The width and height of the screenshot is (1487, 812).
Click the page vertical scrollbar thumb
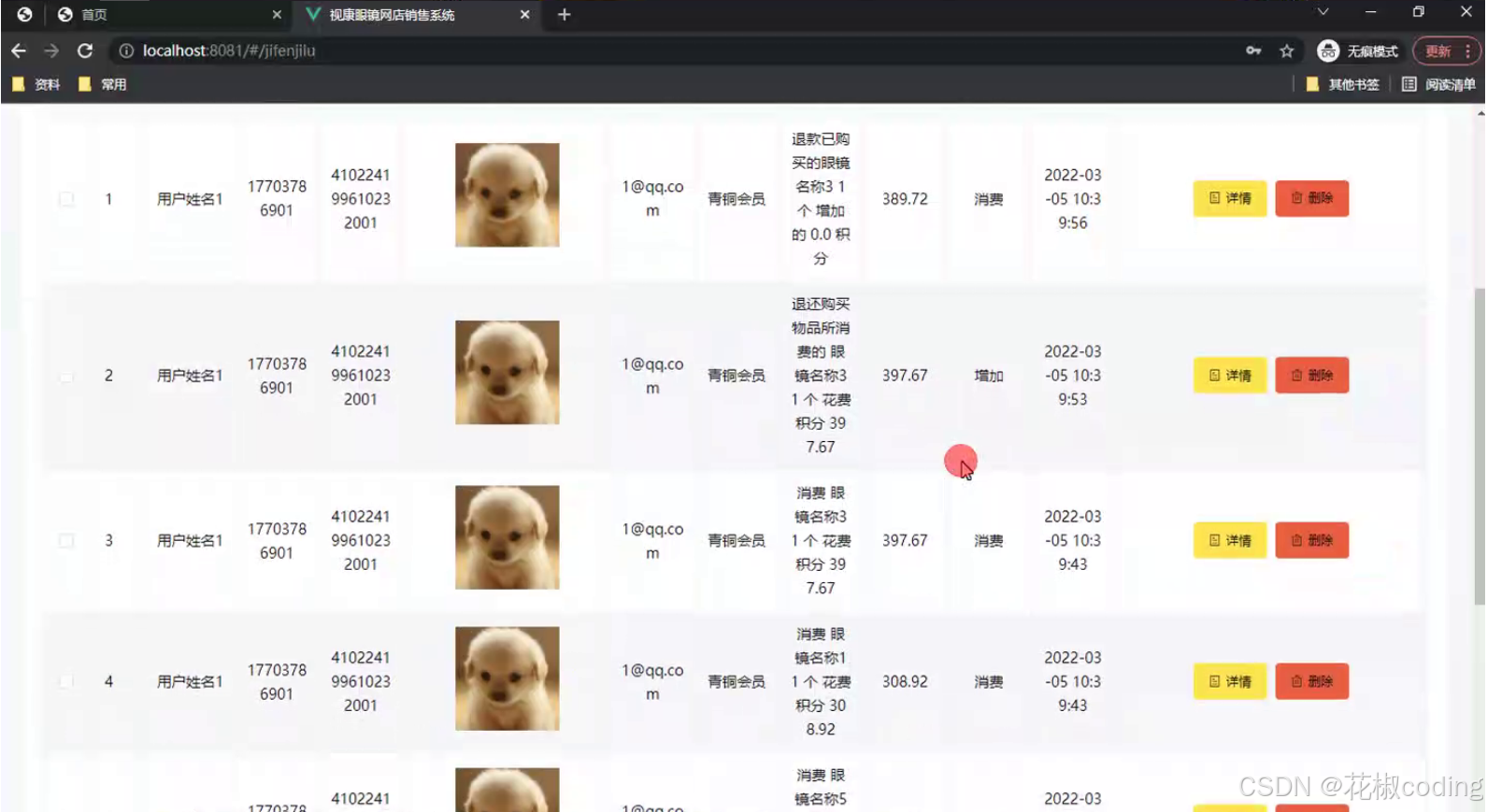[x=1480, y=447]
